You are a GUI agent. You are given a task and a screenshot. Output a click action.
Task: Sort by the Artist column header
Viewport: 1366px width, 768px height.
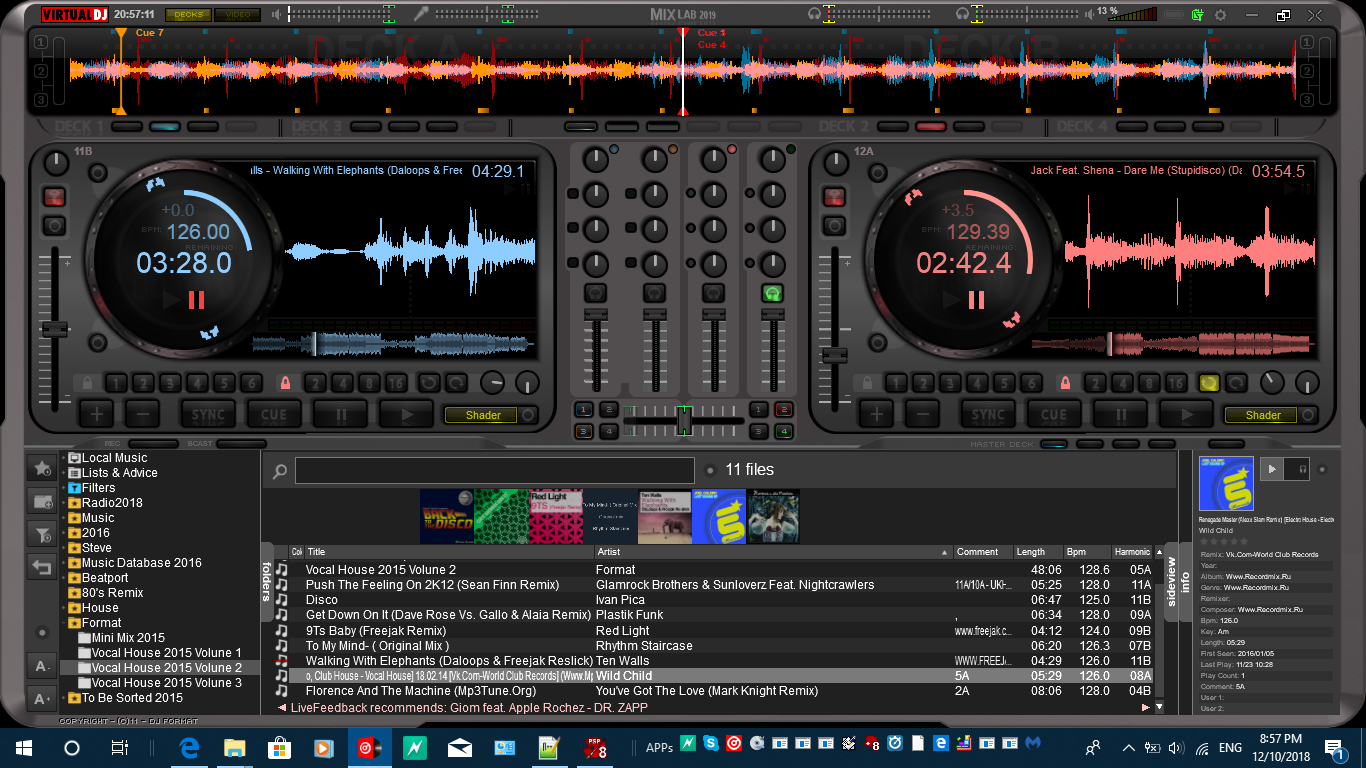[772, 552]
